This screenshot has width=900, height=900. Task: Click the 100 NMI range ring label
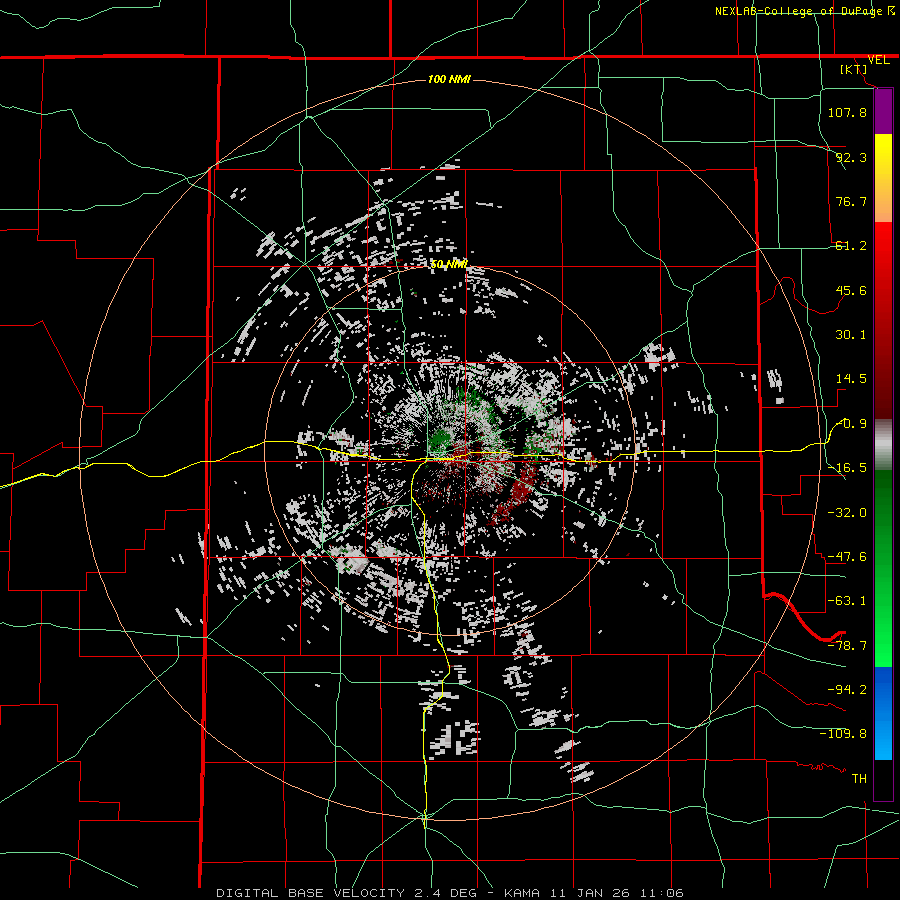click(449, 79)
